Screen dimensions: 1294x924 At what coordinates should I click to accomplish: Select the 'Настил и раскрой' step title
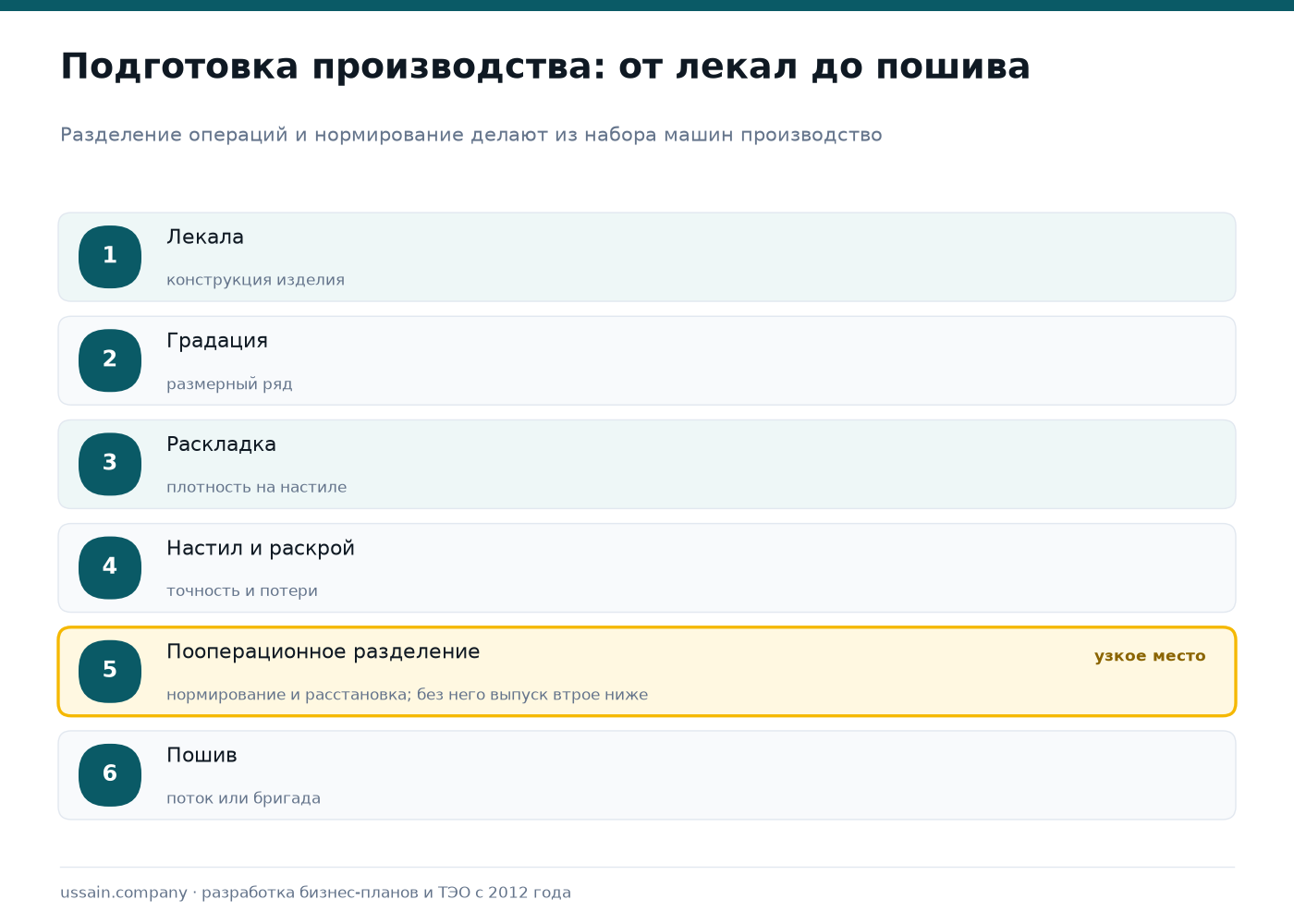[x=261, y=549]
